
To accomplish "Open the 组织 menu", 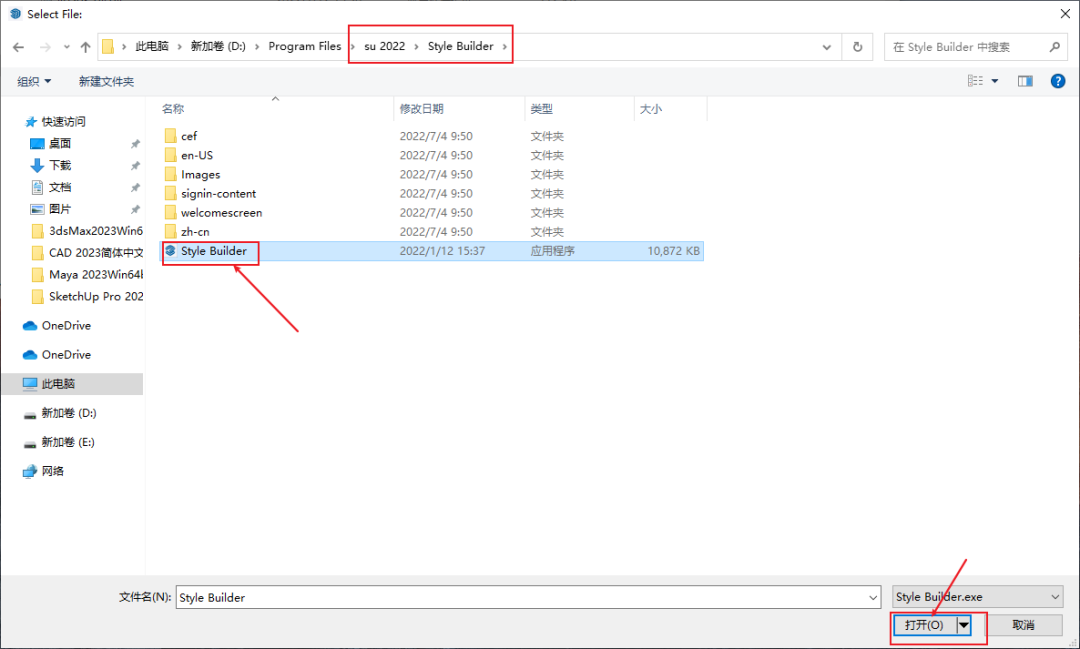I will 34,81.
